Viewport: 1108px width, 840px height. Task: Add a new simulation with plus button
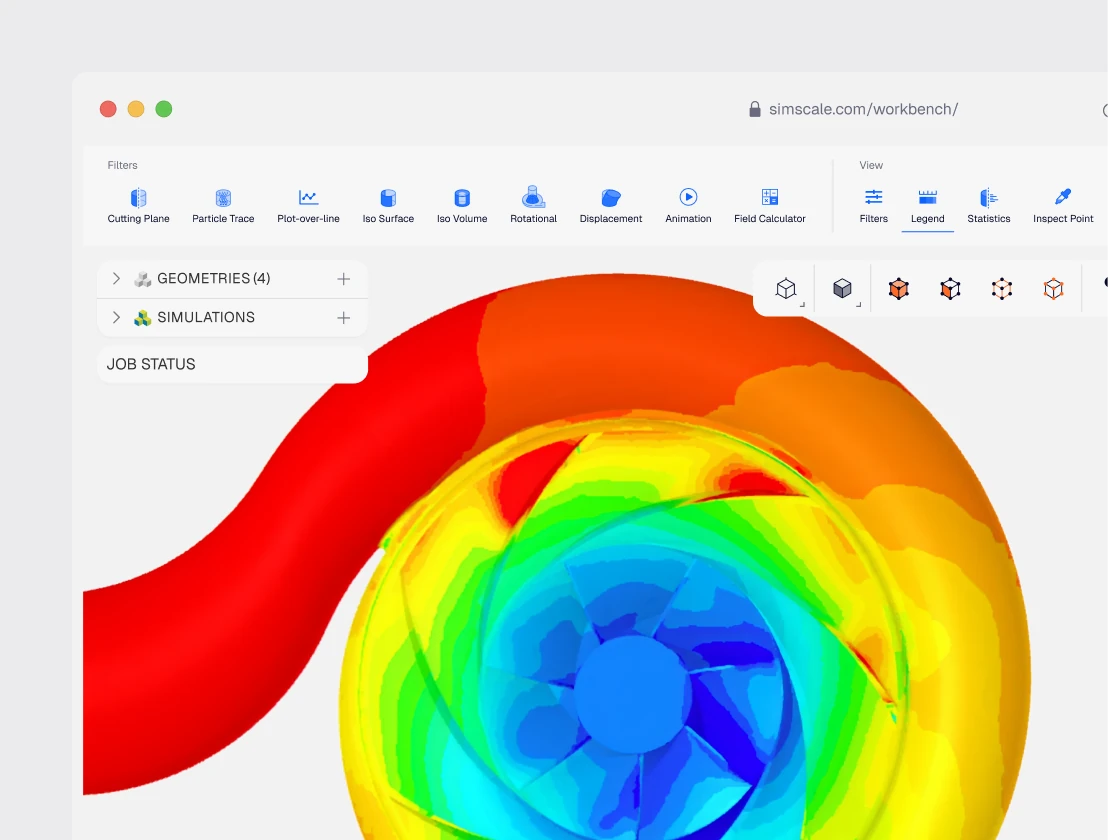(x=343, y=318)
